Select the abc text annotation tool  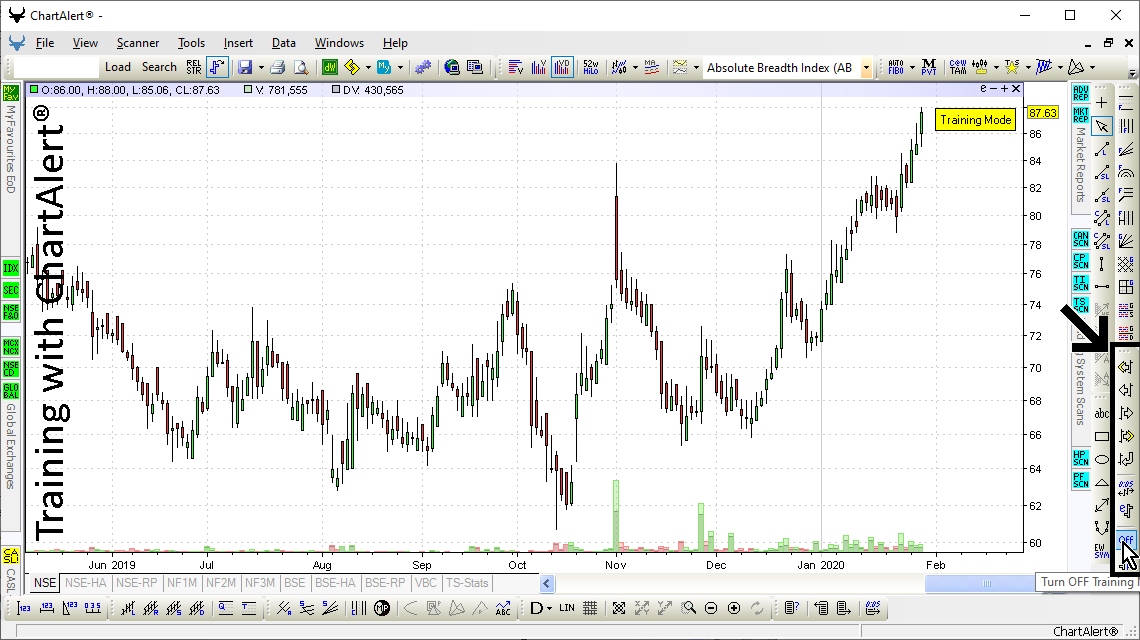tap(1102, 413)
